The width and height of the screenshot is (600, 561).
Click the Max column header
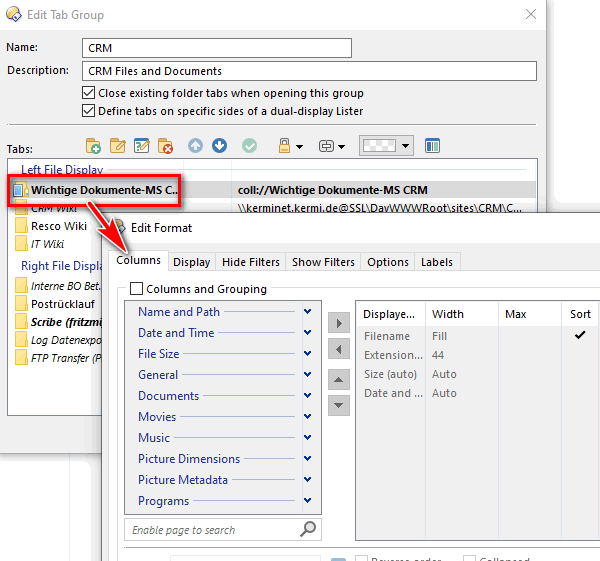pyautogui.click(x=530, y=314)
